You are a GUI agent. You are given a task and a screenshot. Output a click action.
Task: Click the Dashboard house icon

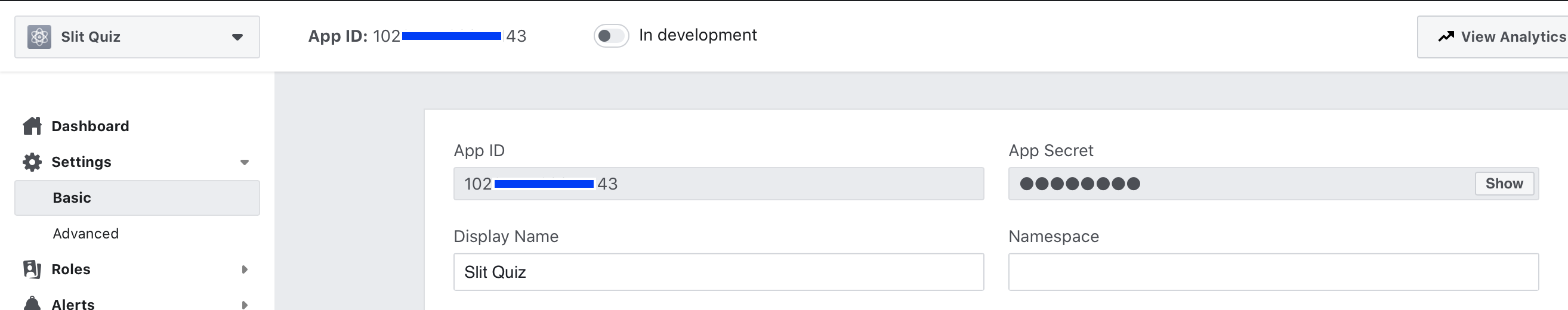pos(32,126)
